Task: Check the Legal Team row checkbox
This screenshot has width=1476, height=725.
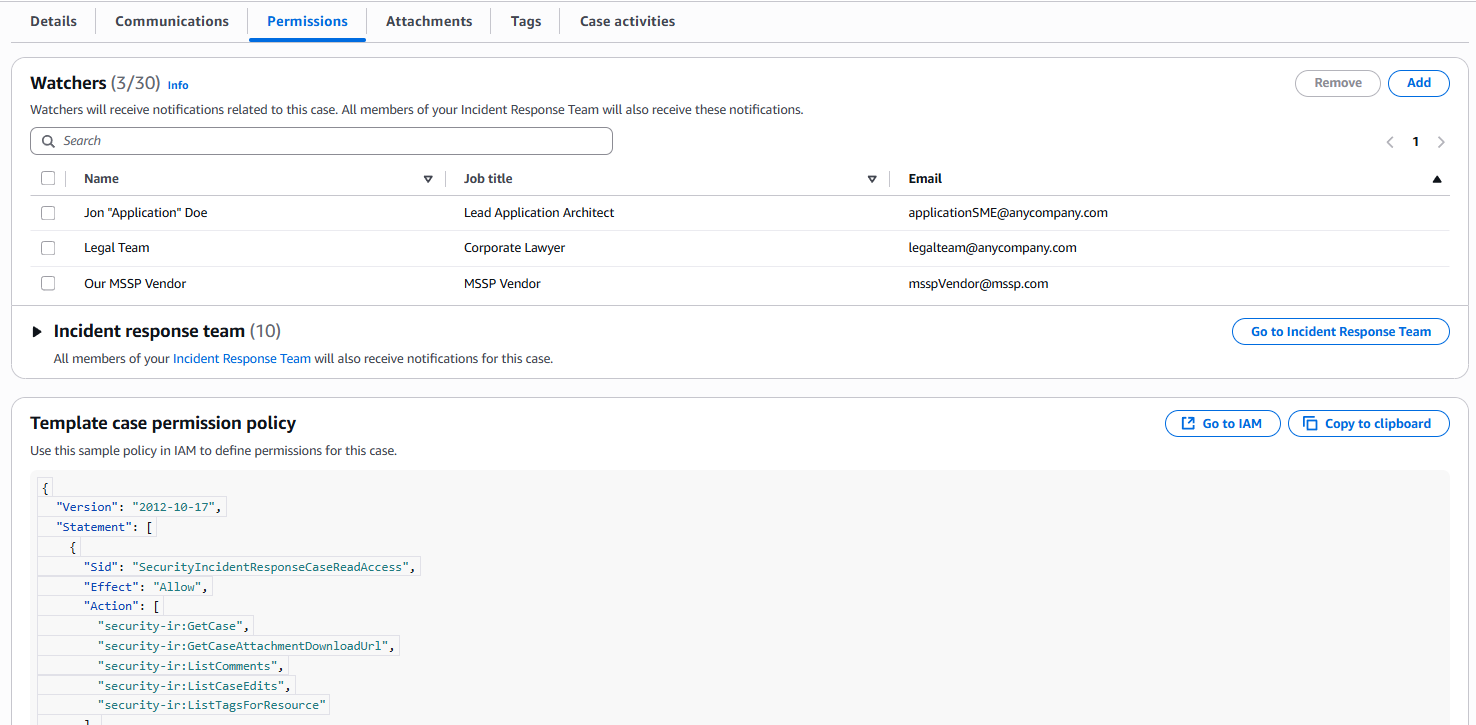Action: click(48, 248)
